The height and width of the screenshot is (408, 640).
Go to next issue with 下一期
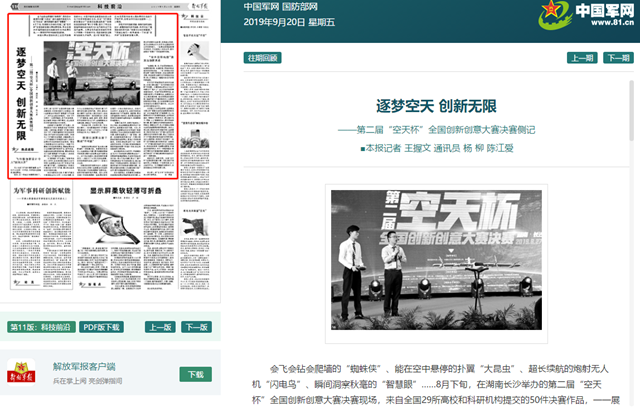click(619, 58)
